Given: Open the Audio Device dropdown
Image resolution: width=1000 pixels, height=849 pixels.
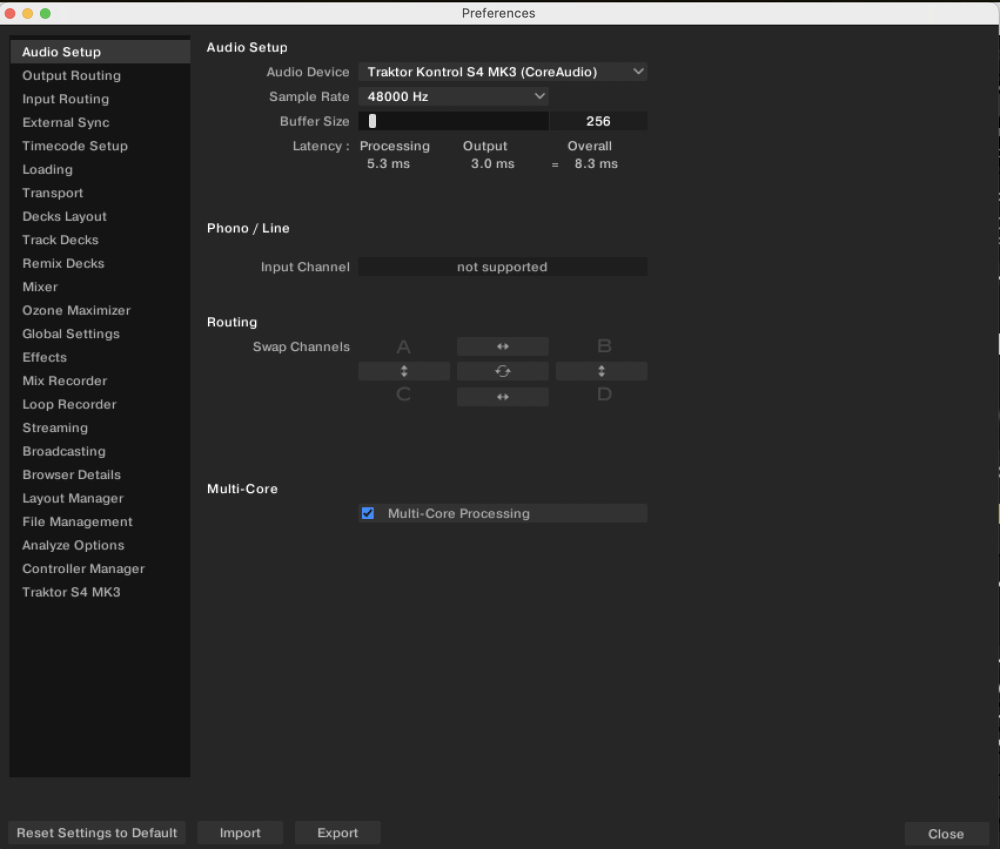Looking at the screenshot, I should click(x=503, y=72).
